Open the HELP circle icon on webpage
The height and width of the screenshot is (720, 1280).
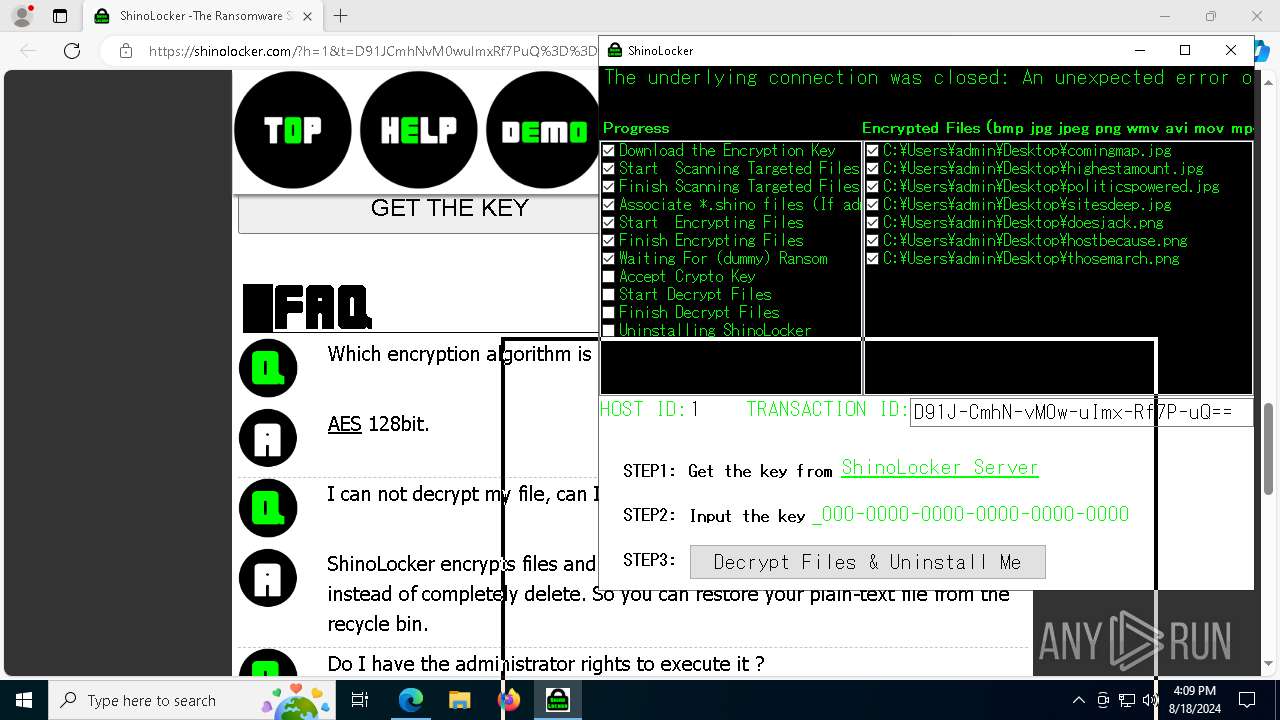tap(419, 130)
